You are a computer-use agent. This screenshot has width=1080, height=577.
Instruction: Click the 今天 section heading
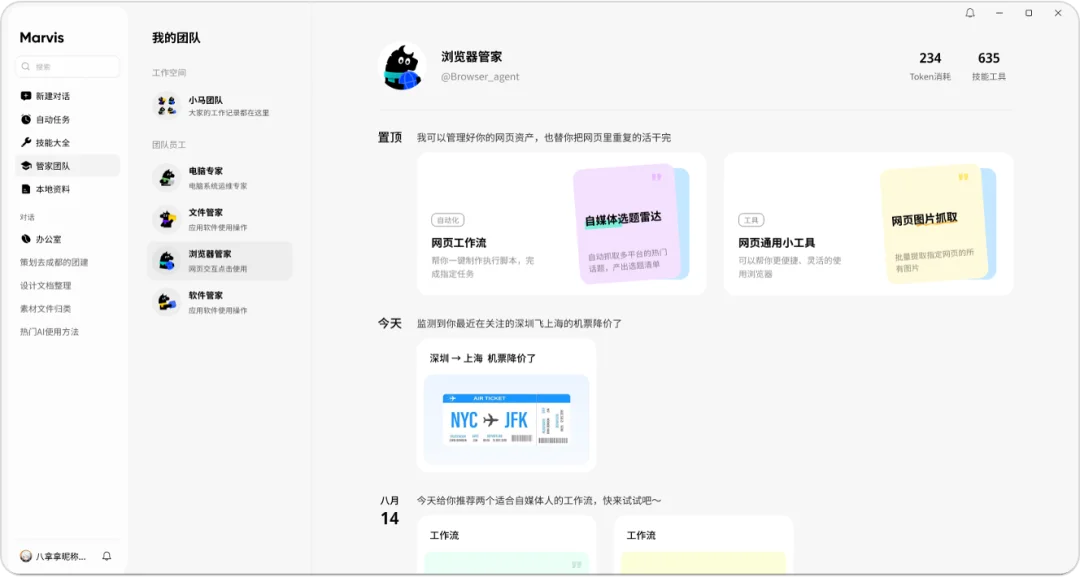(x=390, y=323)
